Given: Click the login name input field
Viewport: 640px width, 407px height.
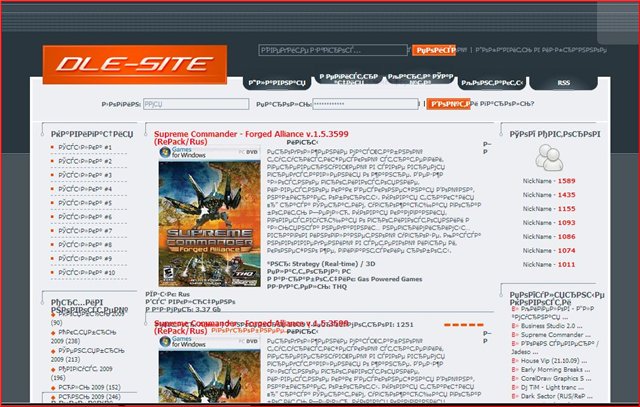Looking at the screenshot, I should click(x=196, y=104).
